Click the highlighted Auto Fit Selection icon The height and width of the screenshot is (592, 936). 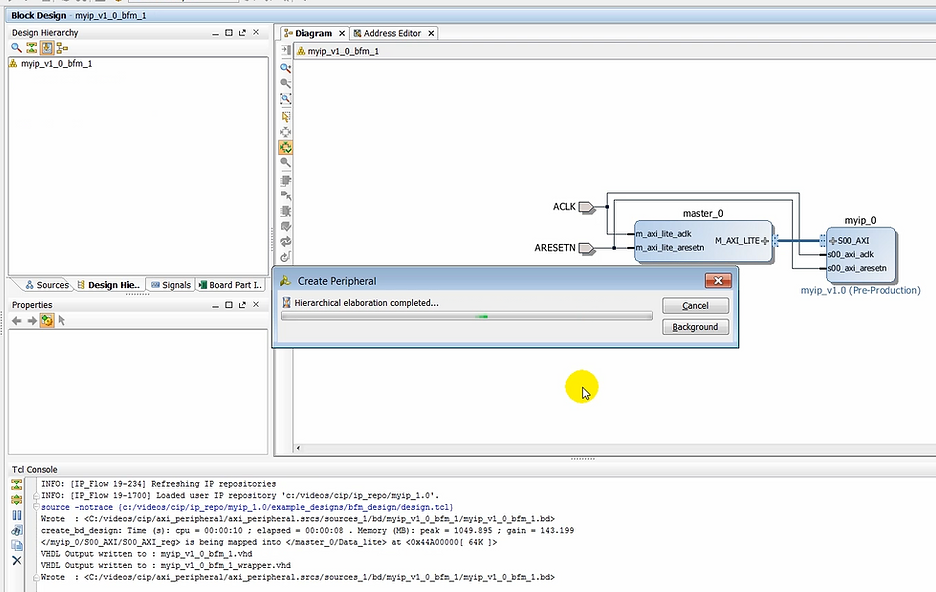[x=285, y=147]
